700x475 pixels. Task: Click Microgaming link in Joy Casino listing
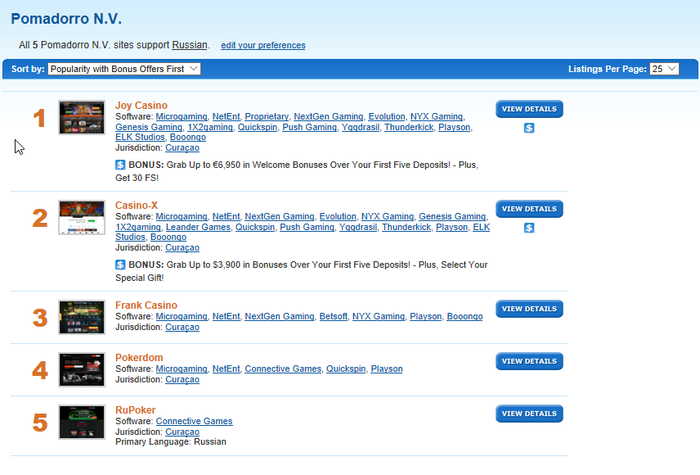[x=181, y=117]
